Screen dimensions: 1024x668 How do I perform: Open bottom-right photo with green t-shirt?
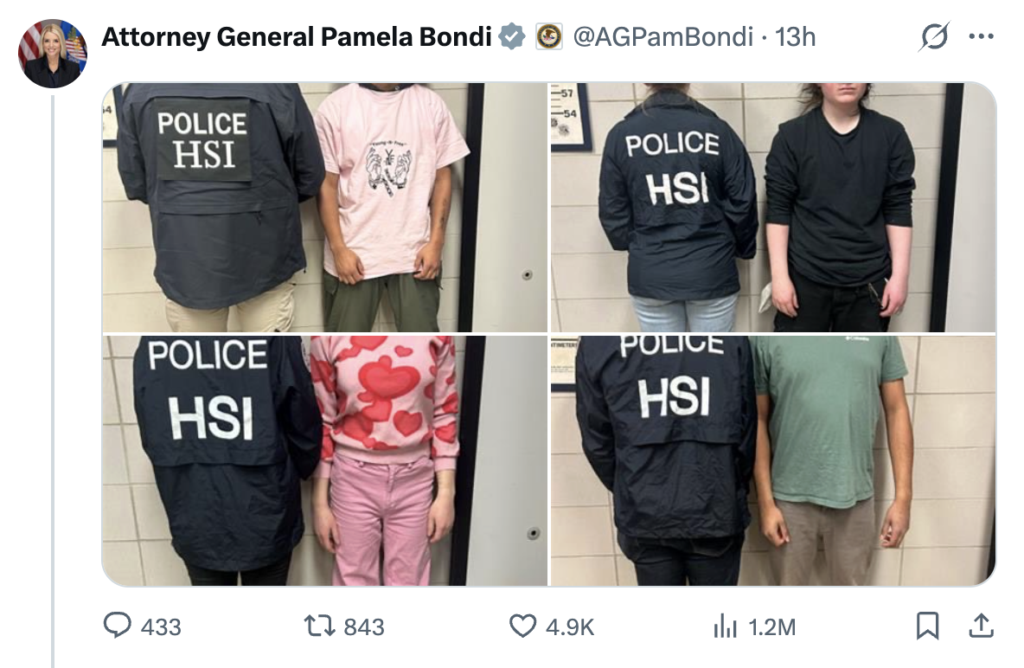click(x=773, y=460)
